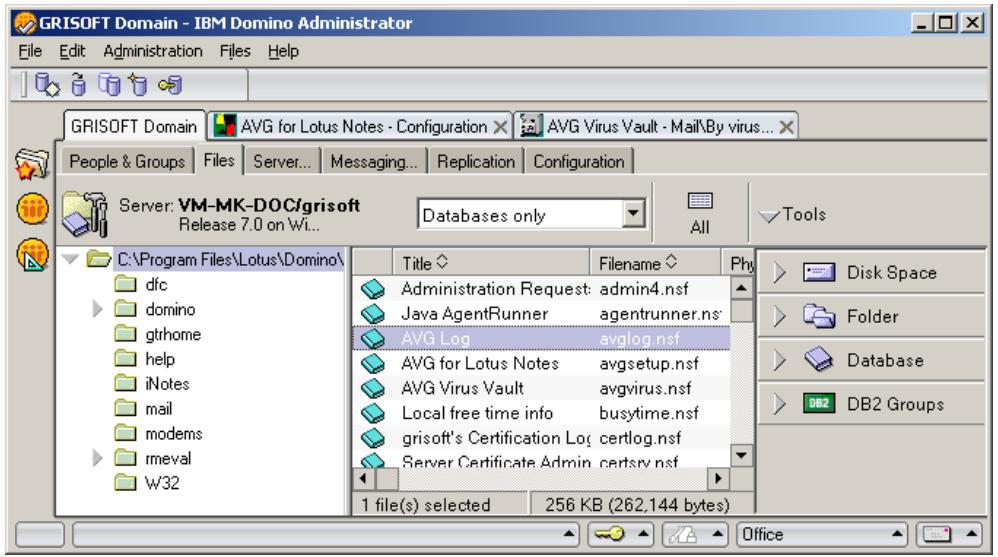This screenshot has width=998, height=557.
Task: Sort by Filename column header
Action: click(x=656, y=263)
